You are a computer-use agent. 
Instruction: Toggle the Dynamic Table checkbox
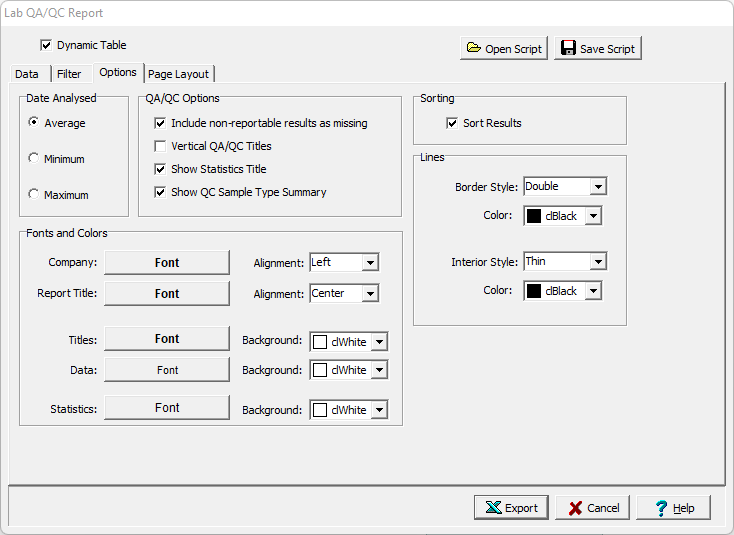(x=46, y=45)
